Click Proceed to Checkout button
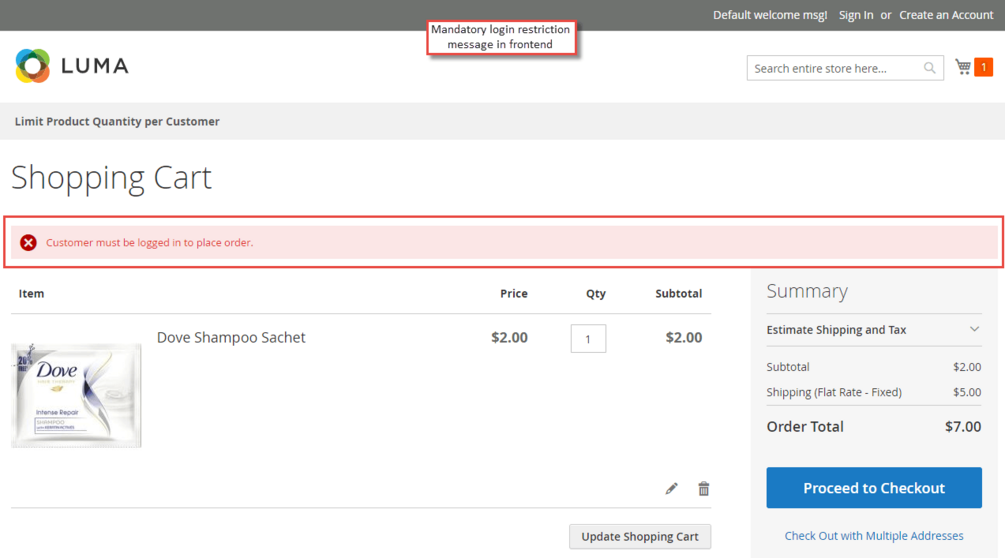1005x558 pixels. [x=874, y=488]
